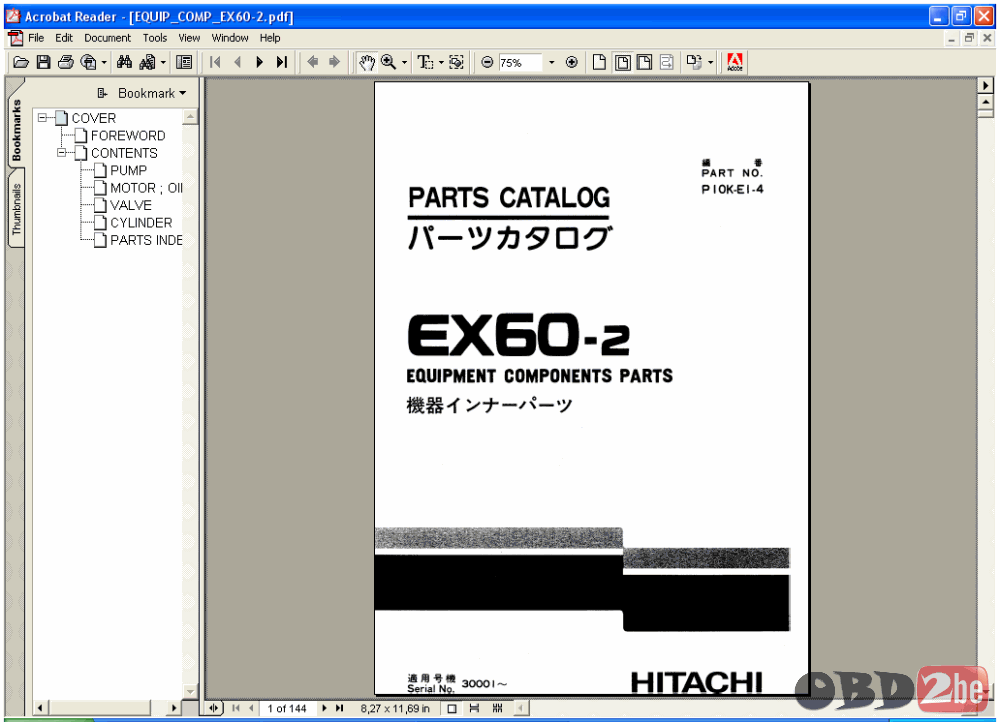1000x722 pixels.
Task: Open the CYLINDER bookmark
Action: click(x=141, y=223)
